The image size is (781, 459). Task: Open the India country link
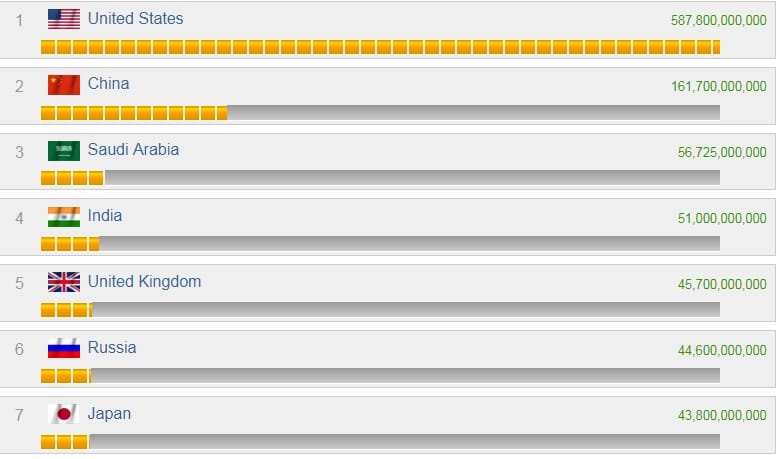tap(105, 216)
